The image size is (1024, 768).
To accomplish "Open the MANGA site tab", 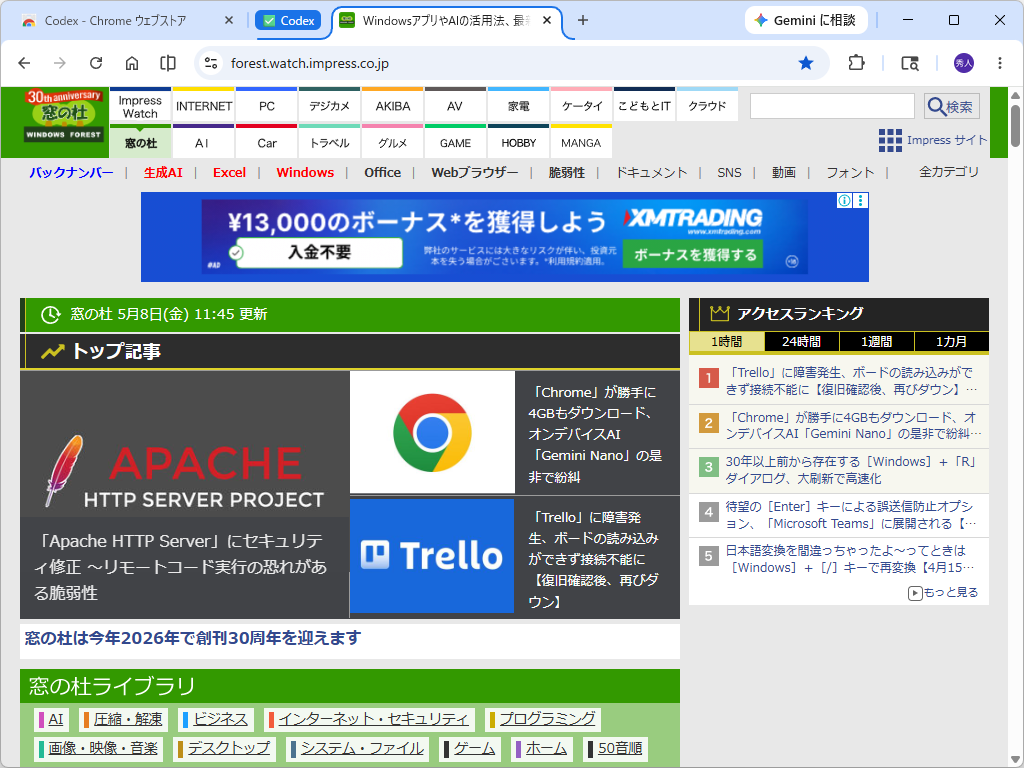I will 581,142.
